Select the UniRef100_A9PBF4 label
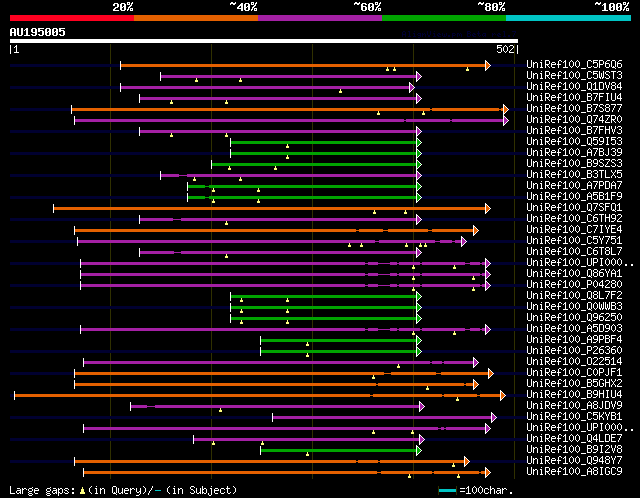 574,340
